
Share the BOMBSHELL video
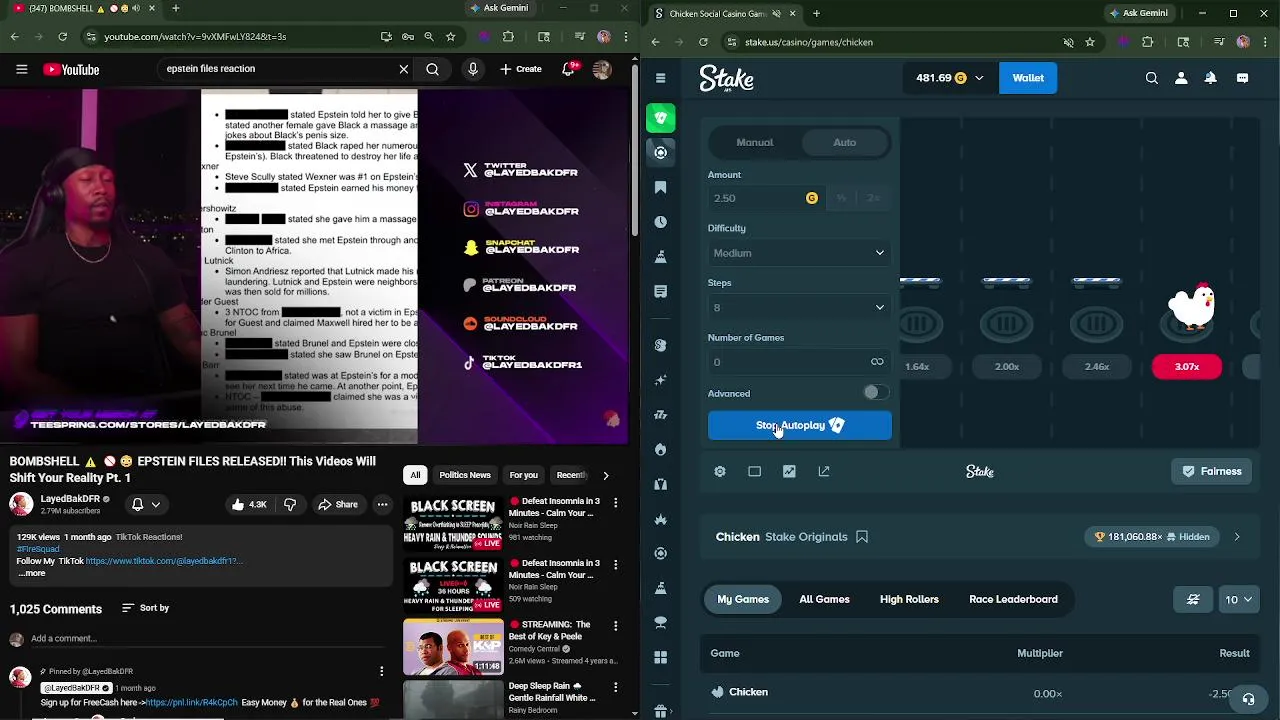[x=337, y=504]
